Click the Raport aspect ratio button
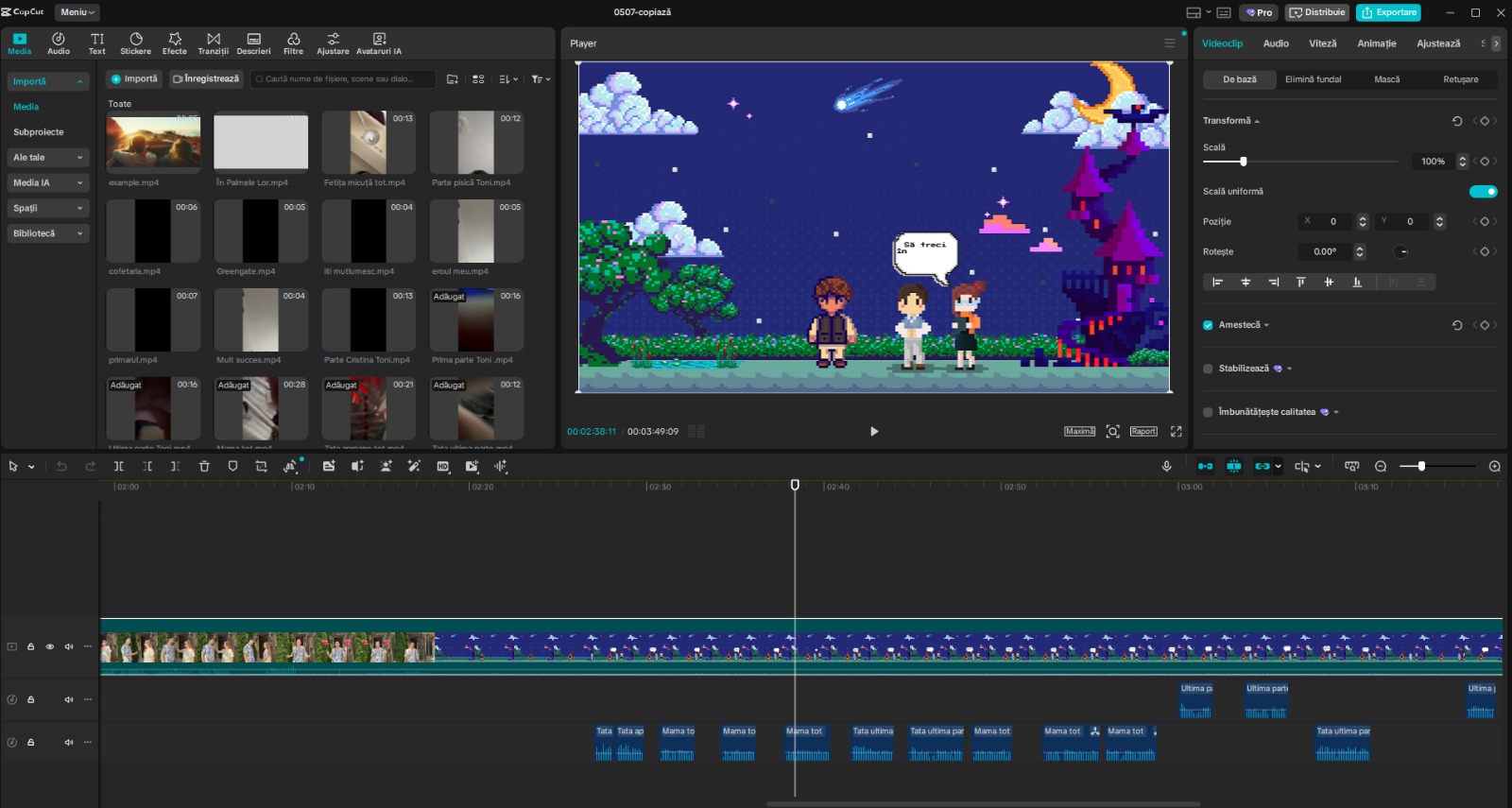The image size is (1512, 808). [1143, 431]
